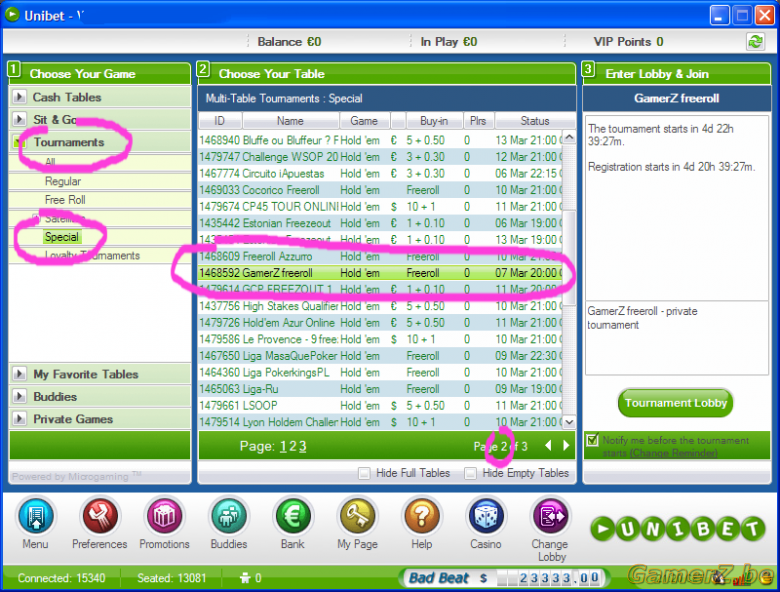Viewport: 780px width, 592px height.
Task: Open the Preferences tools icon
Action: point(99,517)
